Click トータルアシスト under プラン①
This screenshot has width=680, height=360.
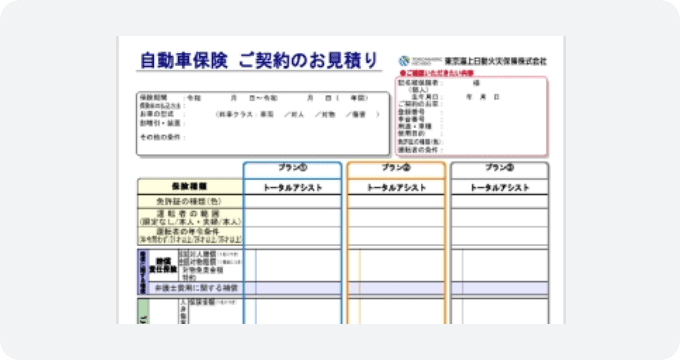point(293,187)
